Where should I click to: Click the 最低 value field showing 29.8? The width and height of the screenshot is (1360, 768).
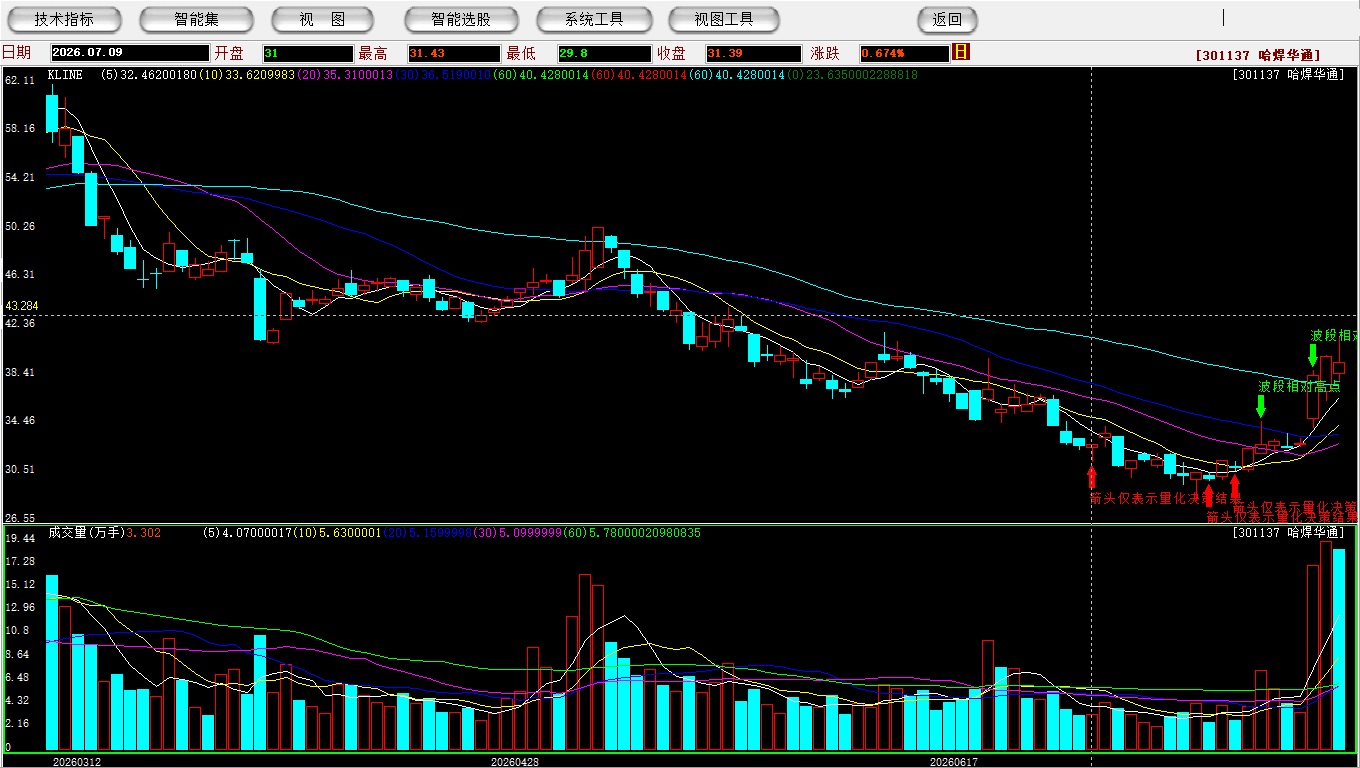(604, 53)
